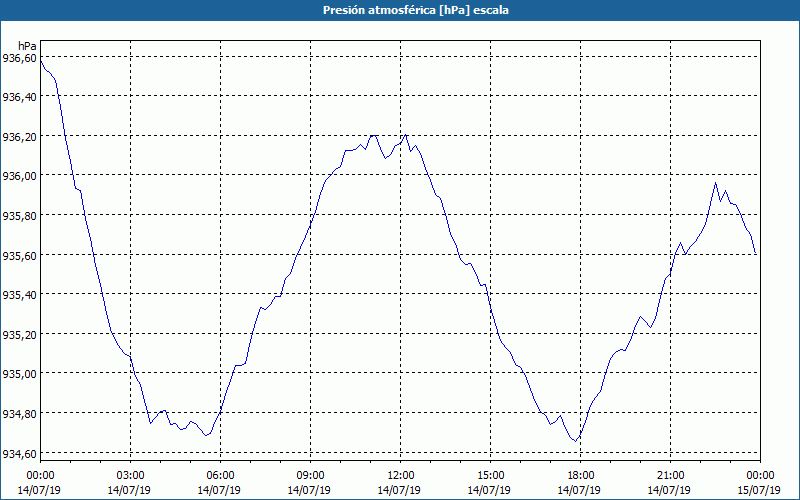Click the 936,20 y-axis label
This screenshot has width=800, height=500.
pos(19,137)
